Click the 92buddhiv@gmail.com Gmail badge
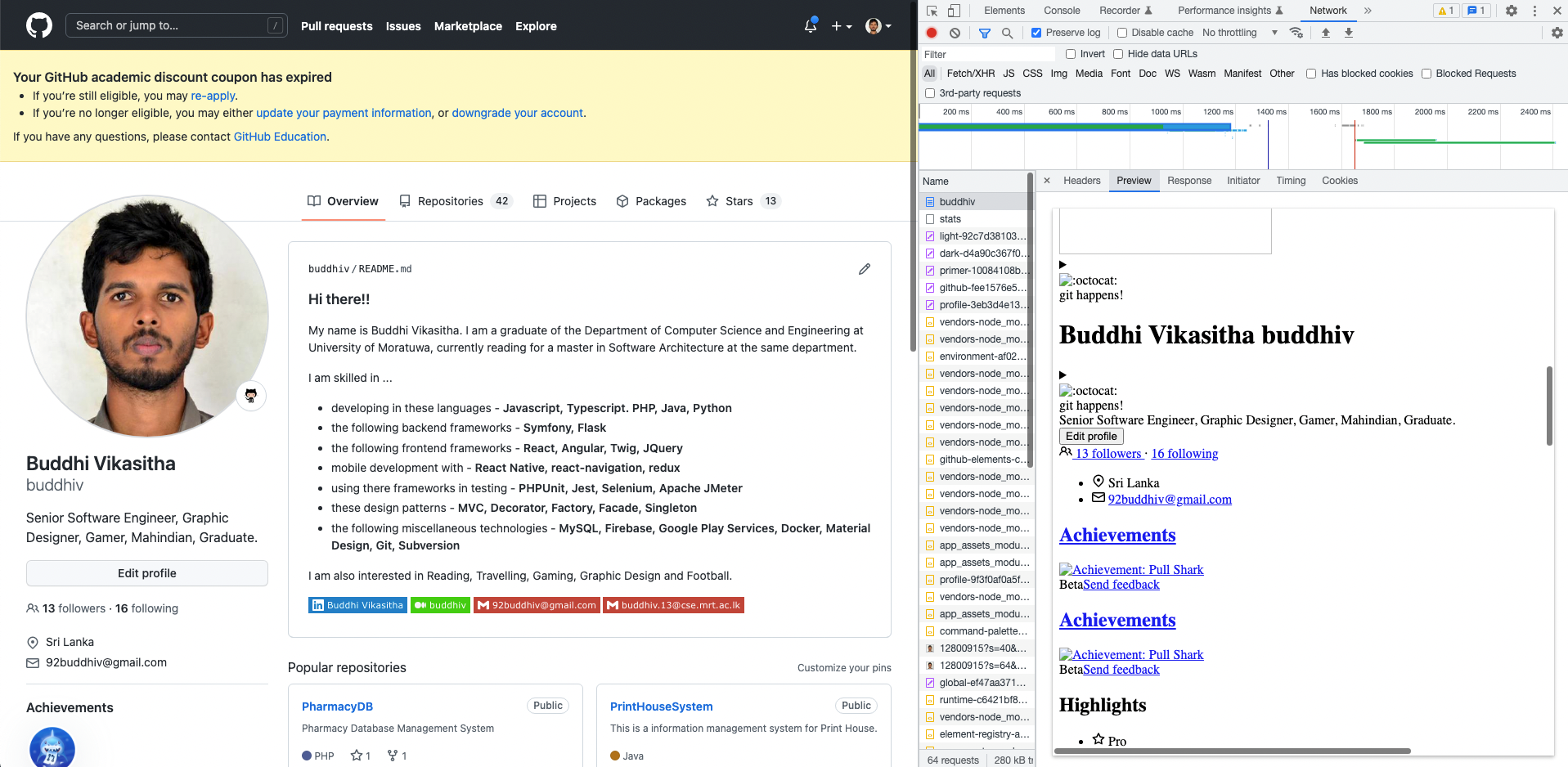This screenshot has width=1568, height=767. point(537,605)
